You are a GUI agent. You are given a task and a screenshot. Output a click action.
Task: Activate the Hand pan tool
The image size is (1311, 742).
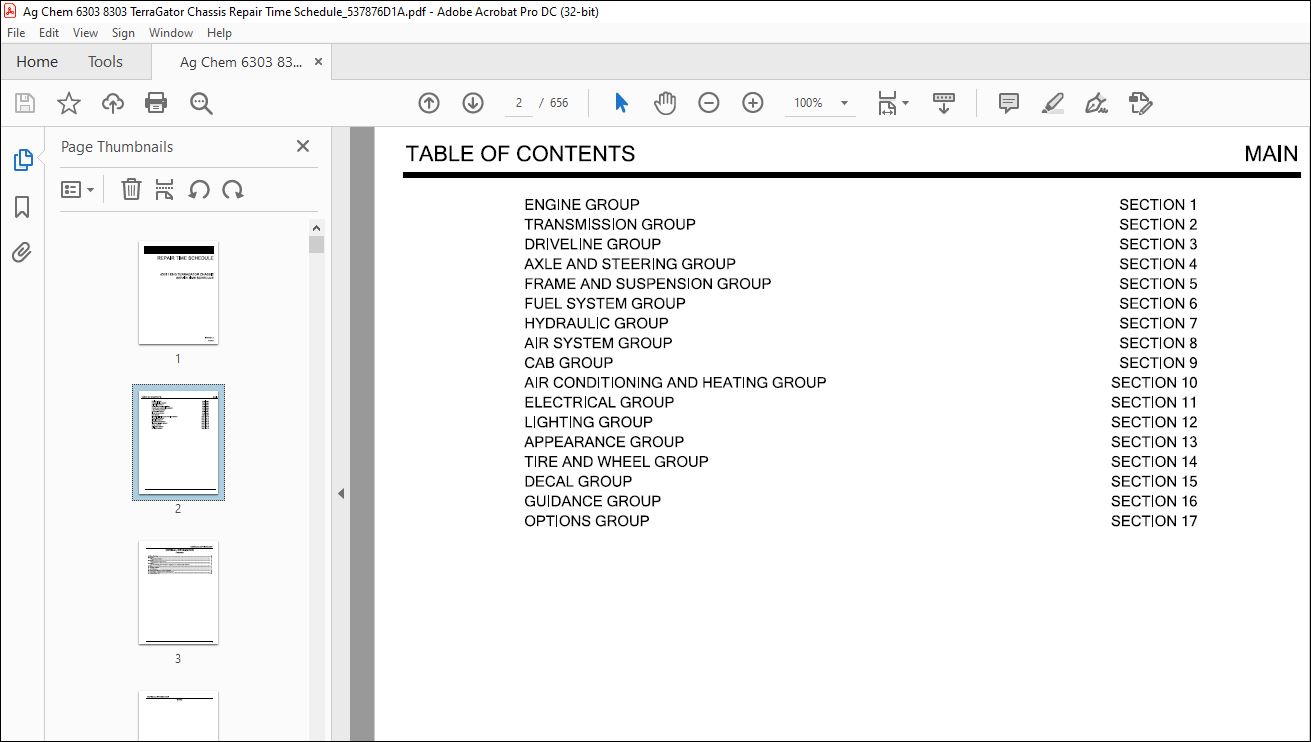click(665, 103)
